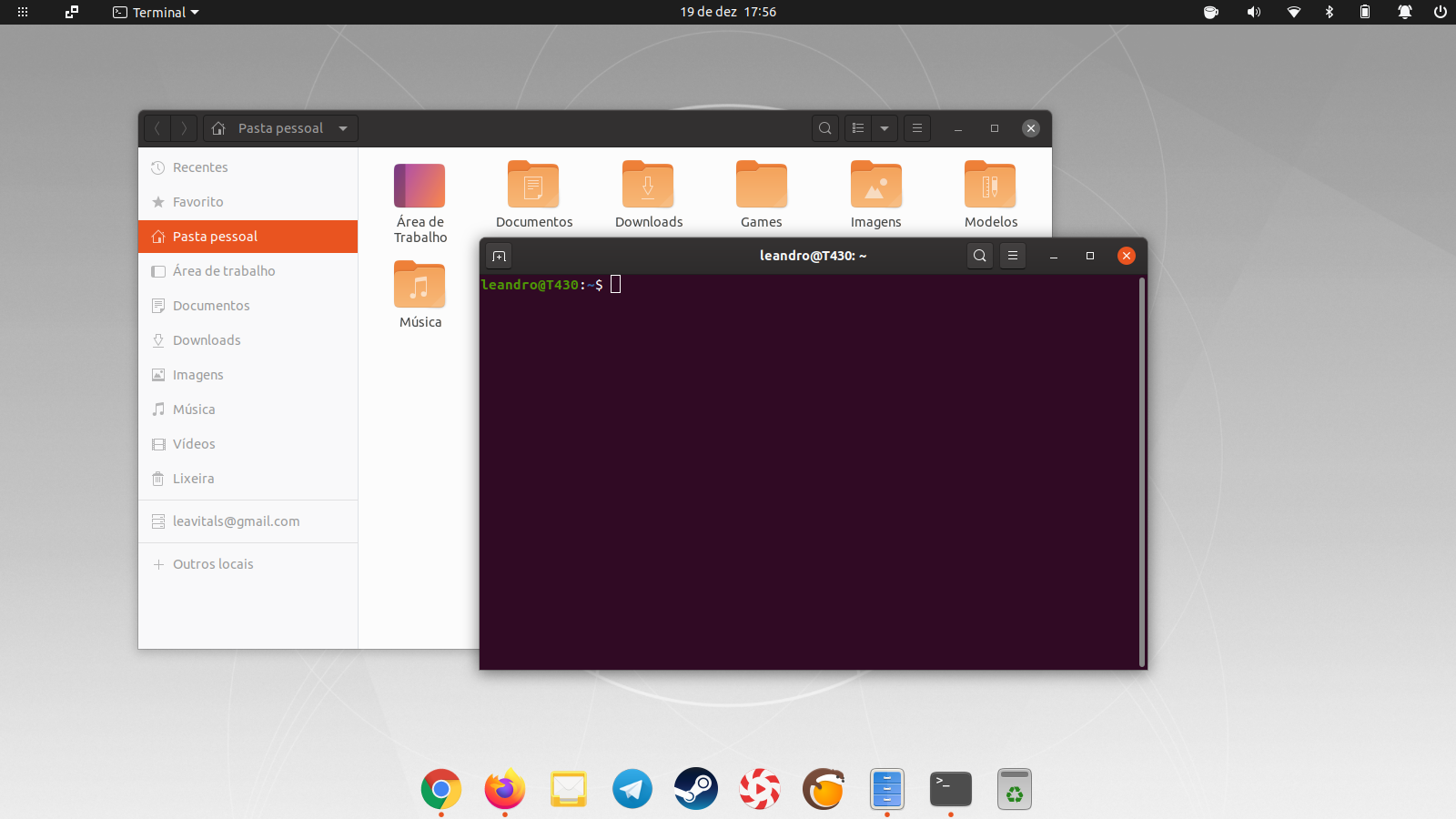This screenshot has width=1456, height=819.
Task: Expand the Pasta pessoal path dropdown
Action: (343, 128)
